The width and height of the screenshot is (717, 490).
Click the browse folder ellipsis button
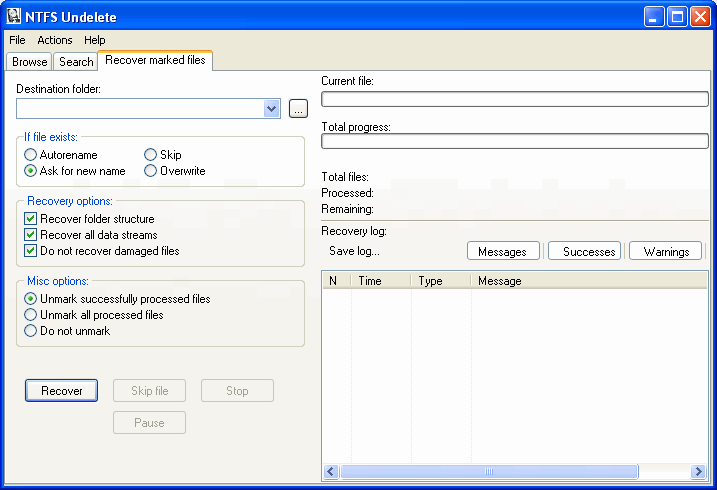[x=298, y=109]
